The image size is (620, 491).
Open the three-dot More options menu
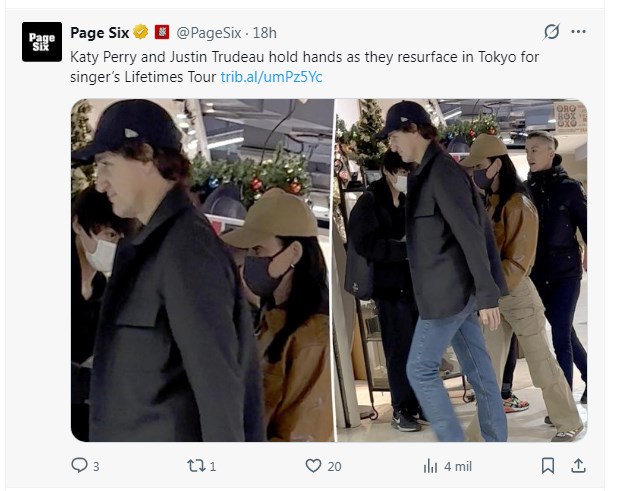[578, 31]
